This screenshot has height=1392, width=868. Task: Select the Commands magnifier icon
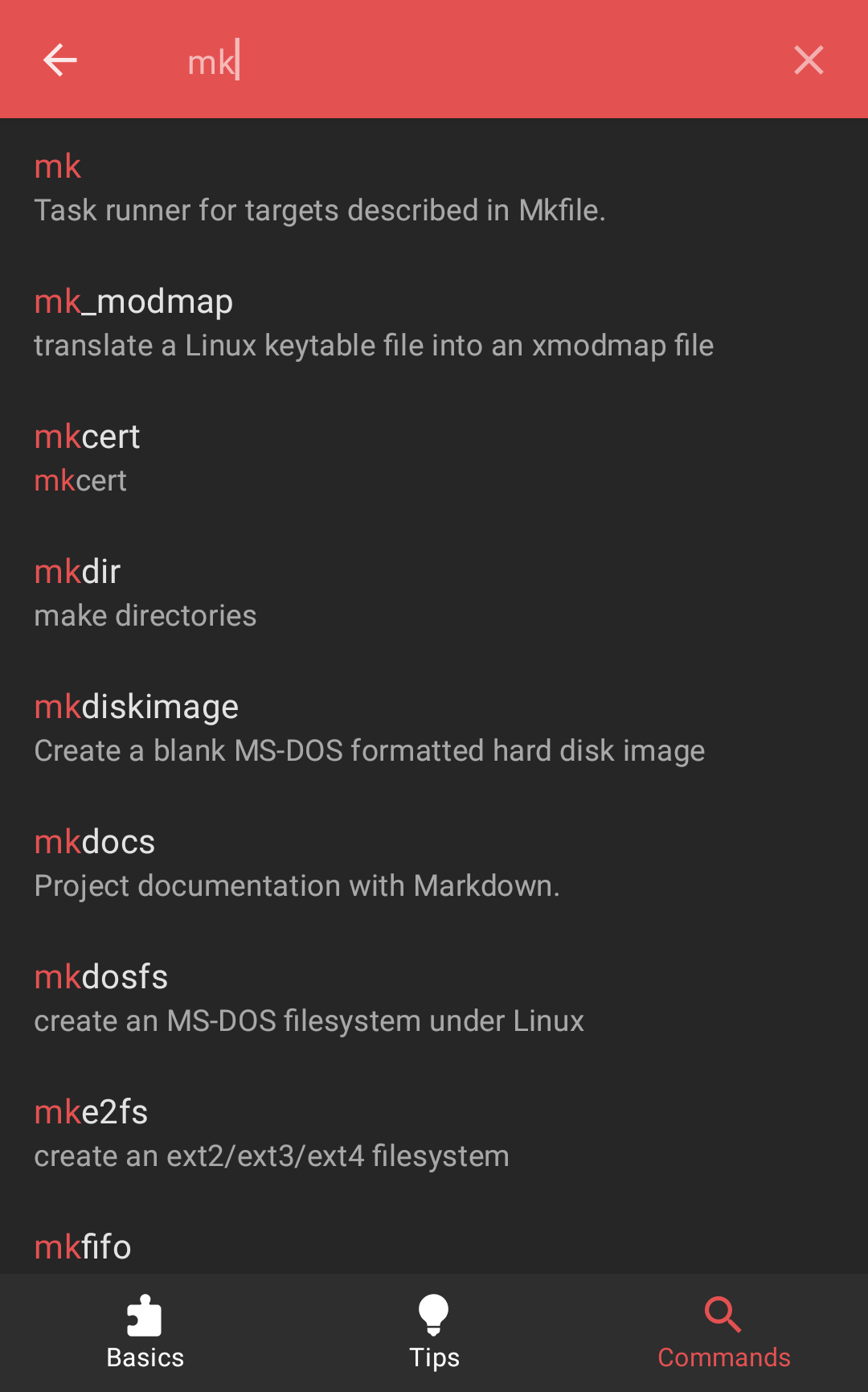pos(723,1315)
